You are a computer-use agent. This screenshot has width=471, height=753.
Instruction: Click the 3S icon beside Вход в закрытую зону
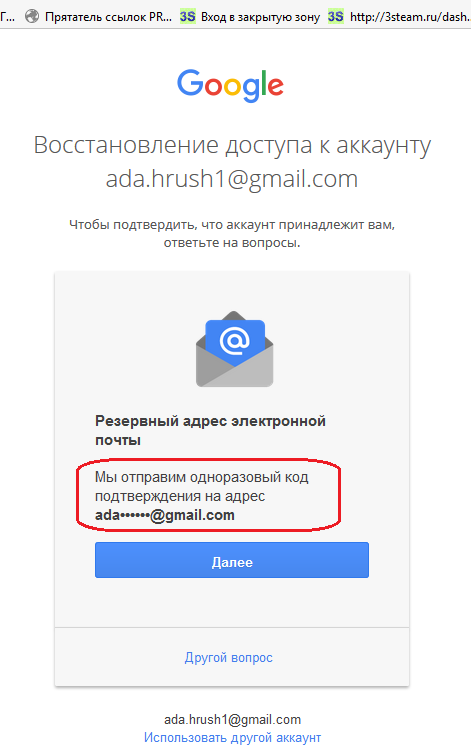pos(188,17)
